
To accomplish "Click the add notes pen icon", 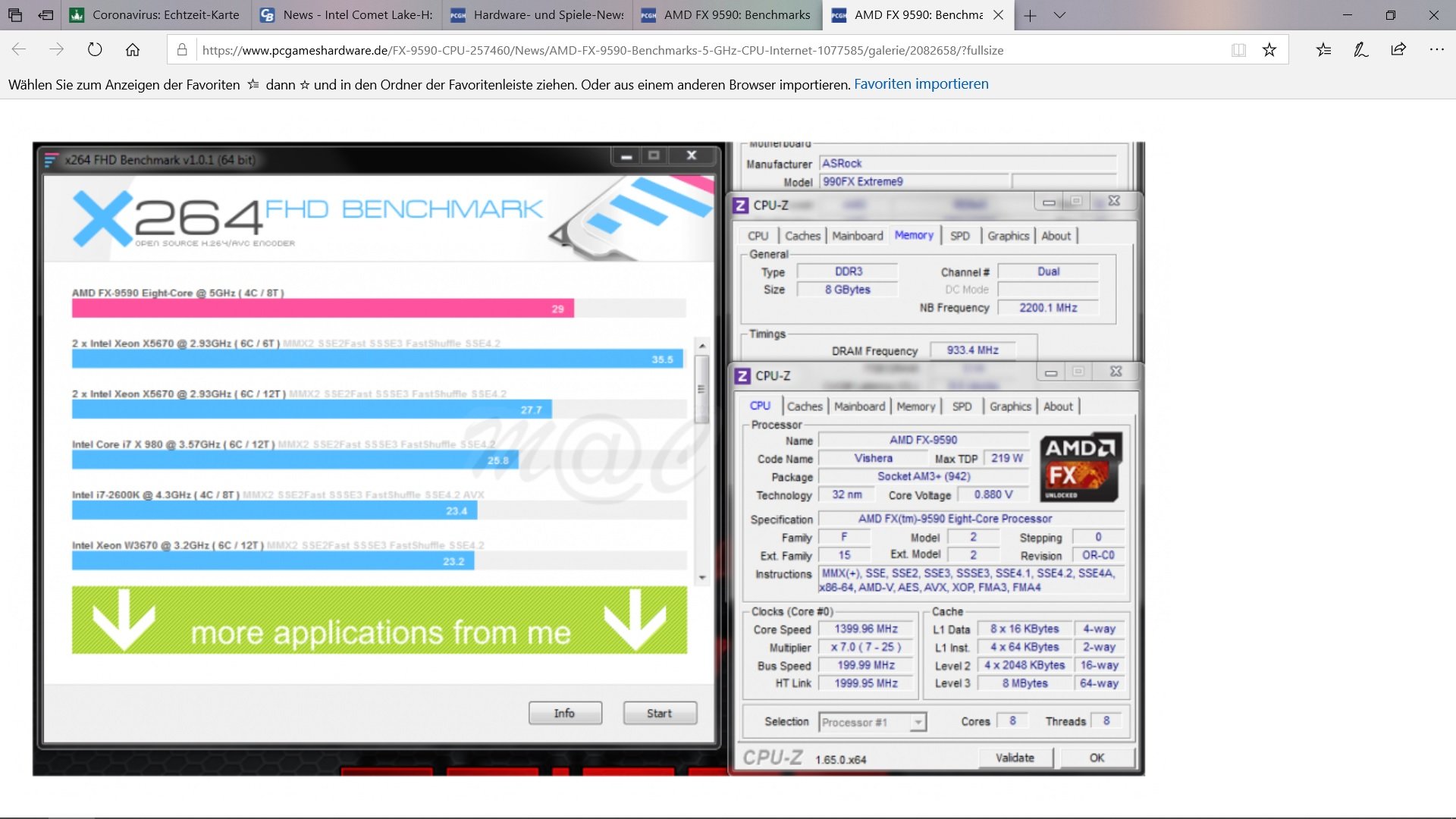I will [x=1360, y=50].
